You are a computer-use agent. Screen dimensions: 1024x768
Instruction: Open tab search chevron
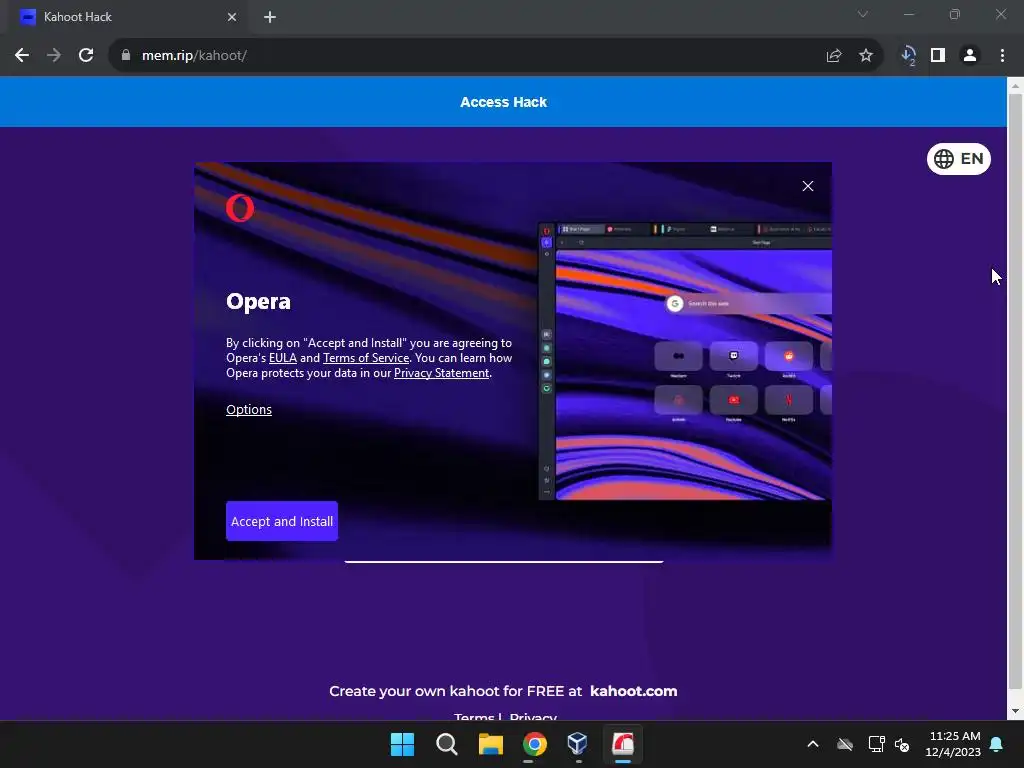(x=863, y=14)
